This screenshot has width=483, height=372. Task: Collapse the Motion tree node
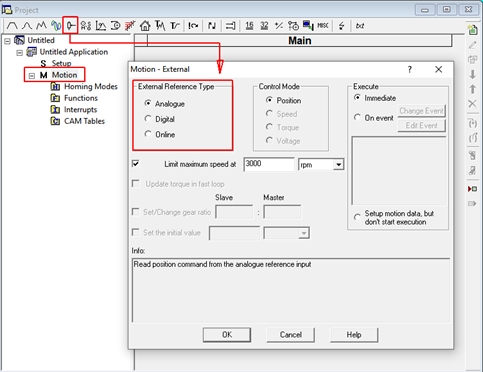point(32,76)
